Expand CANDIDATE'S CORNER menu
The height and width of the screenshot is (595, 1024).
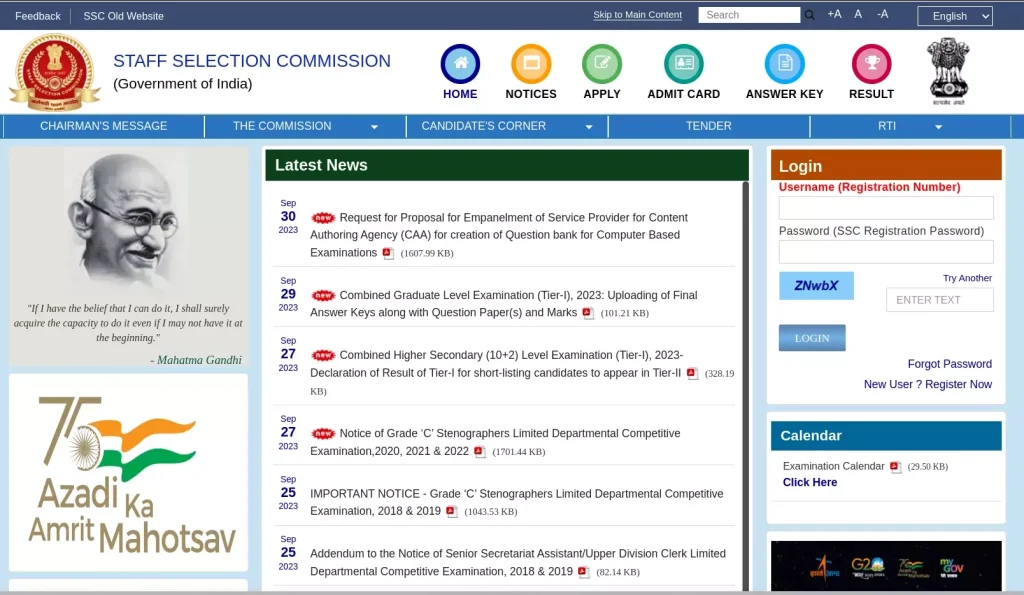[x=507, y=126]
